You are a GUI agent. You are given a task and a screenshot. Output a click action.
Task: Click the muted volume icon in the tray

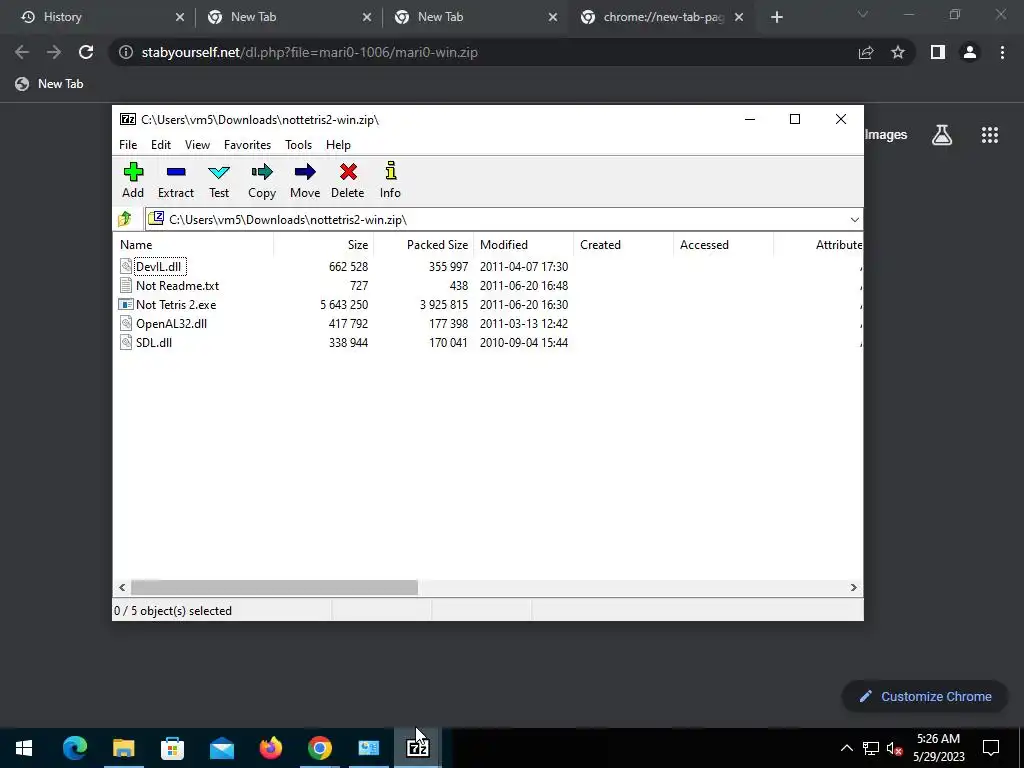pos(894,748)
